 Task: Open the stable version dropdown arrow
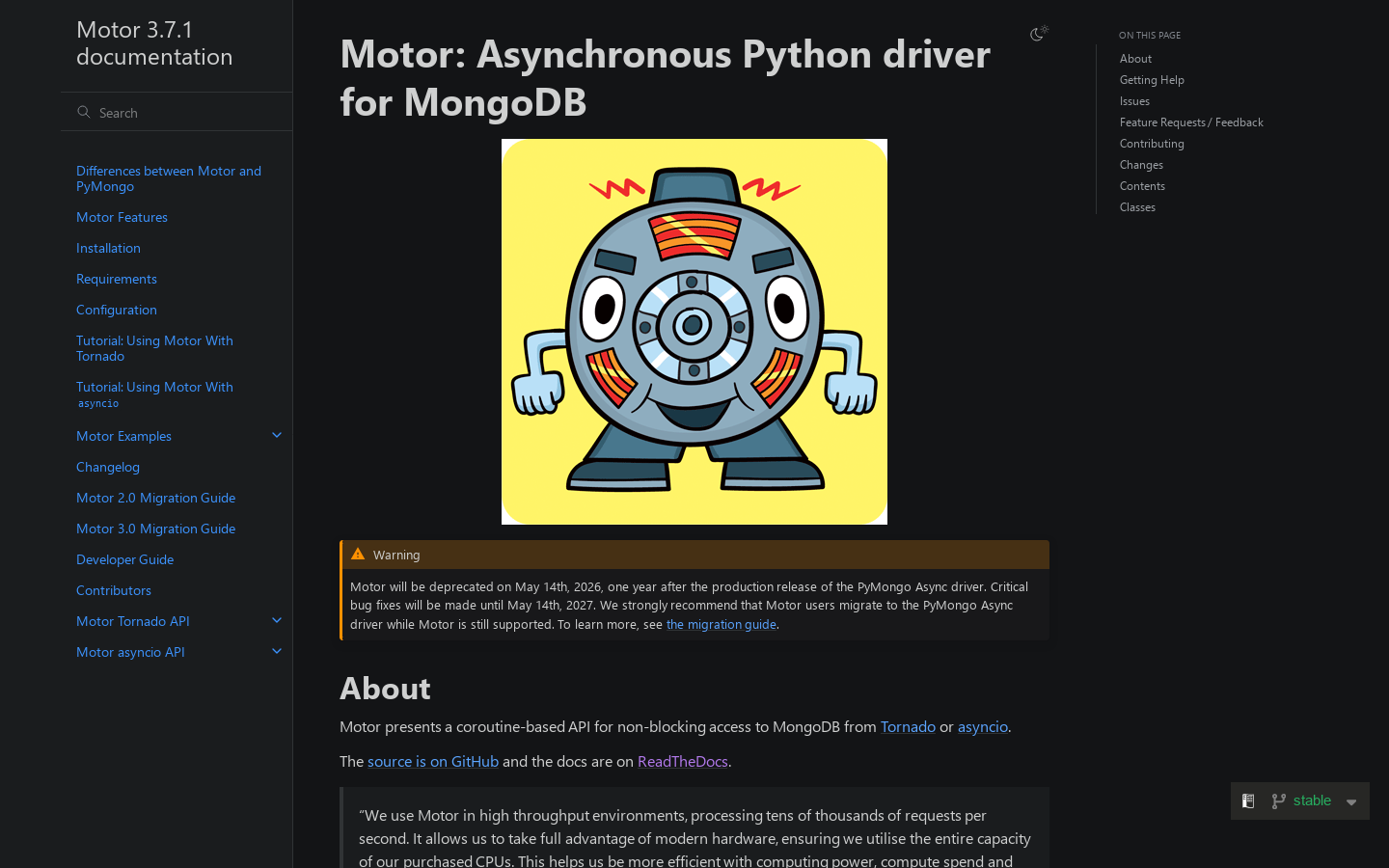pyautogui.click(x=1351, y=801)
